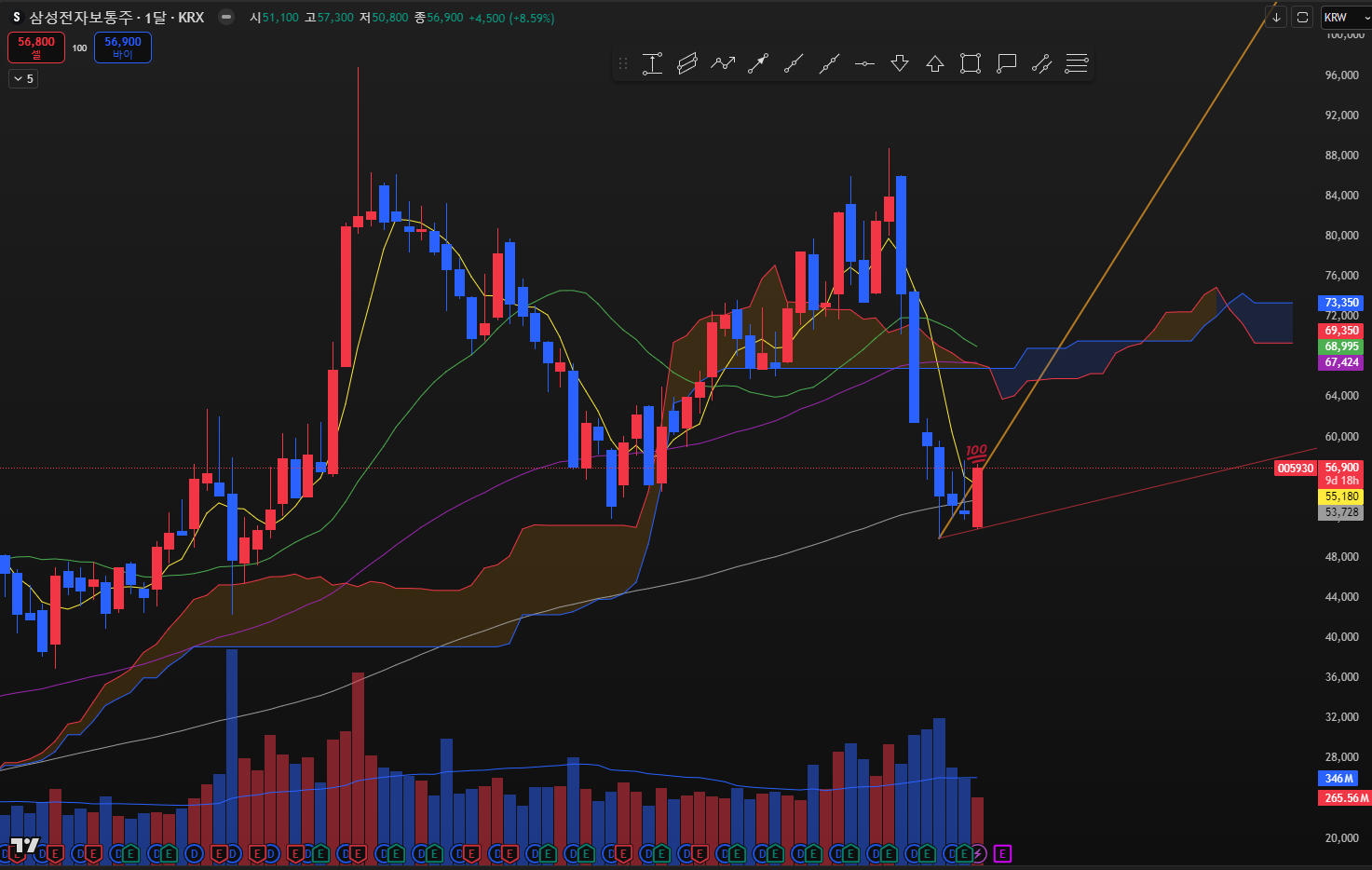Select the rectangle drawing tool
Viewport: 1372px width, 870px height.
(x=971, y=63)
